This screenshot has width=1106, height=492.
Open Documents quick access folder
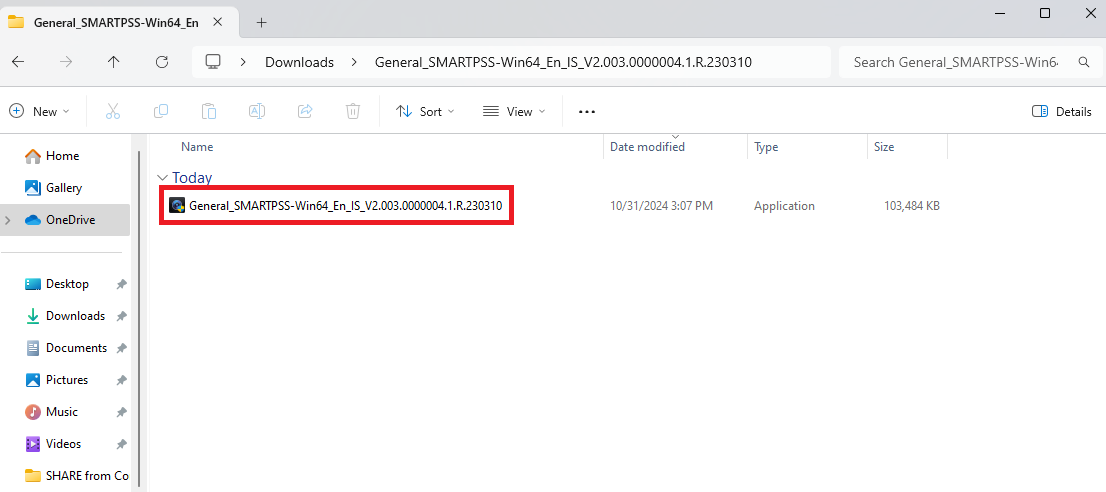point(76,348)
